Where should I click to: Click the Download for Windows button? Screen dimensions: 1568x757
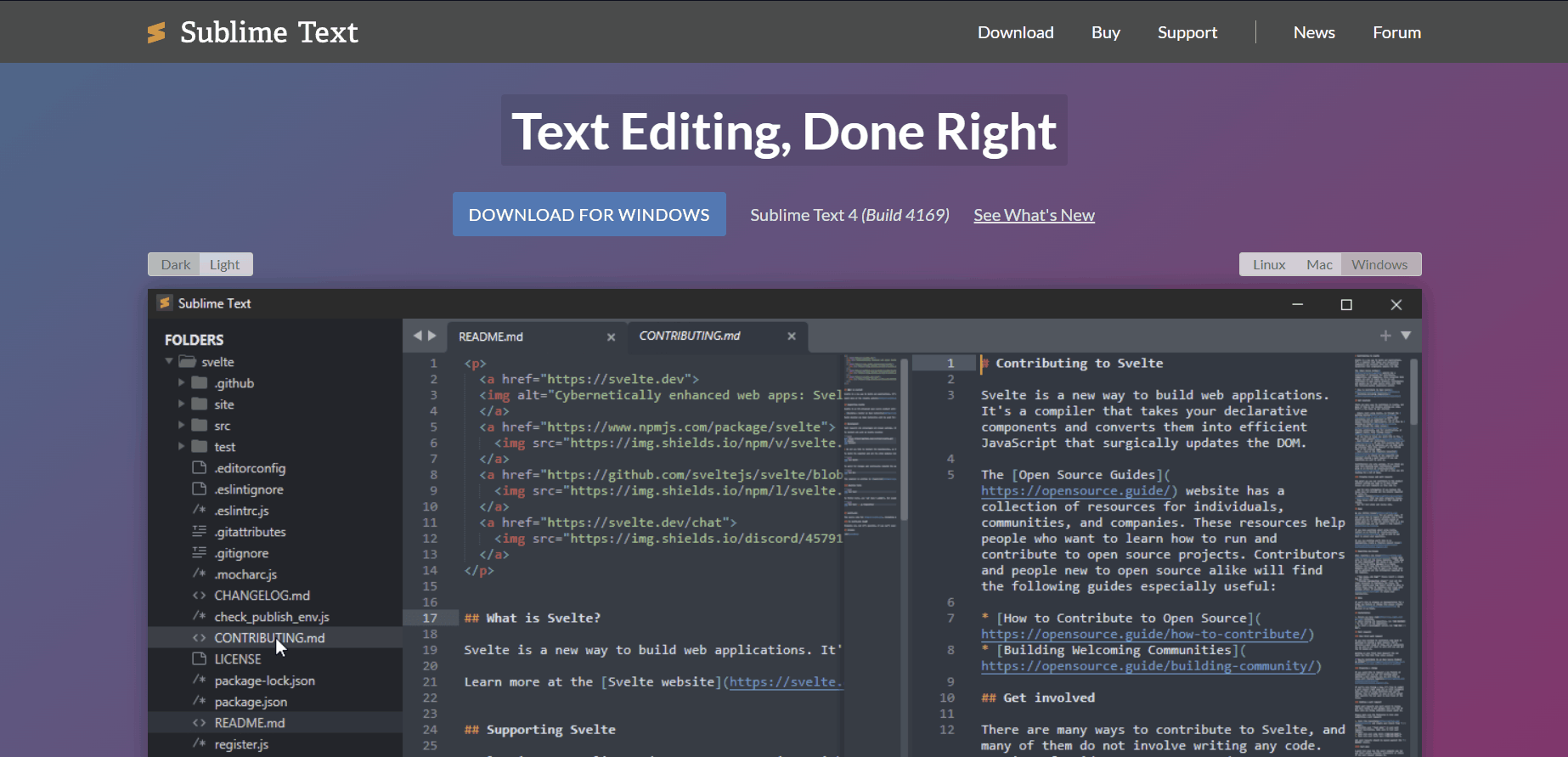click(x=589, y=215)
